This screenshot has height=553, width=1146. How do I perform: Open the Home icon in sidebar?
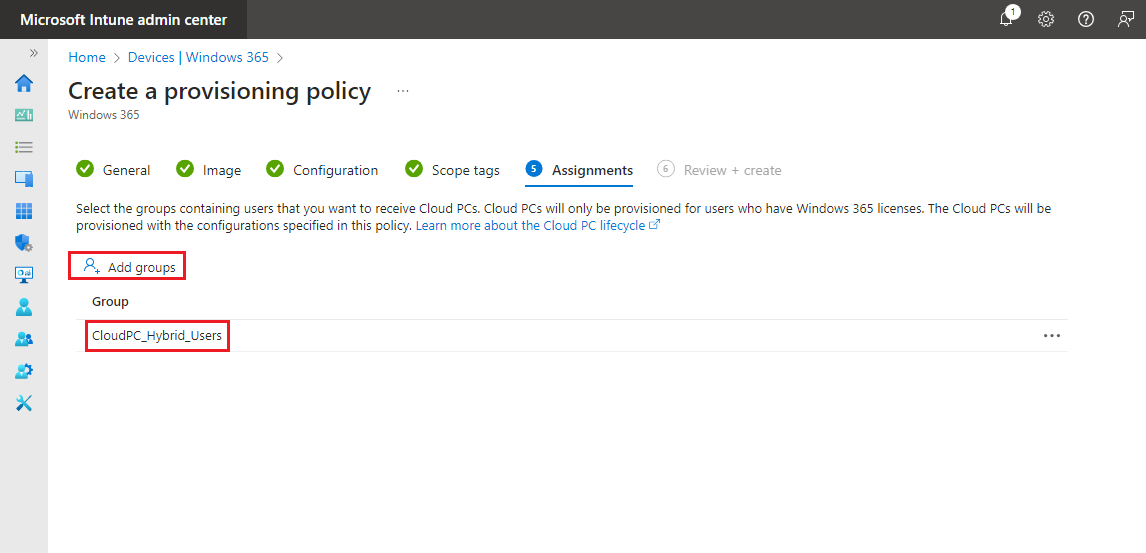(x=24, y=83)
